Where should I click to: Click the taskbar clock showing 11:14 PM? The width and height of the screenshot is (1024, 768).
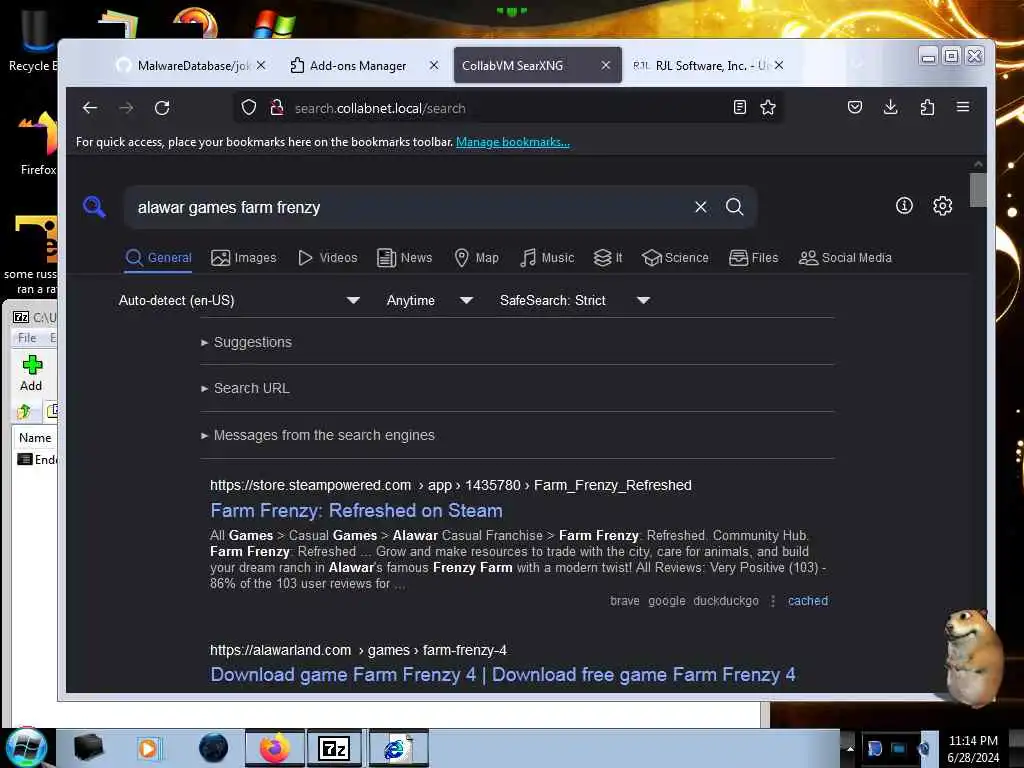coord(973,749)
